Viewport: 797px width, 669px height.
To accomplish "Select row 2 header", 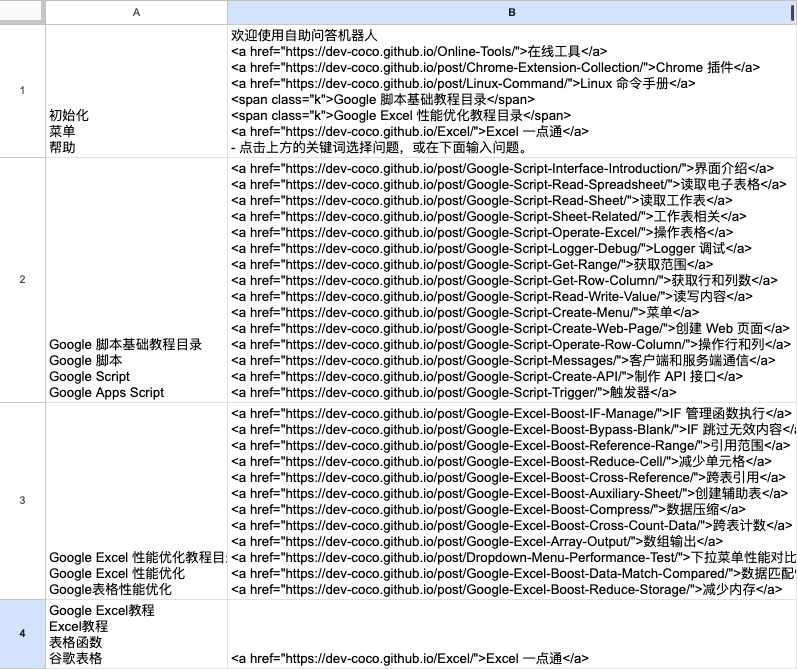I will coord(22,280).
